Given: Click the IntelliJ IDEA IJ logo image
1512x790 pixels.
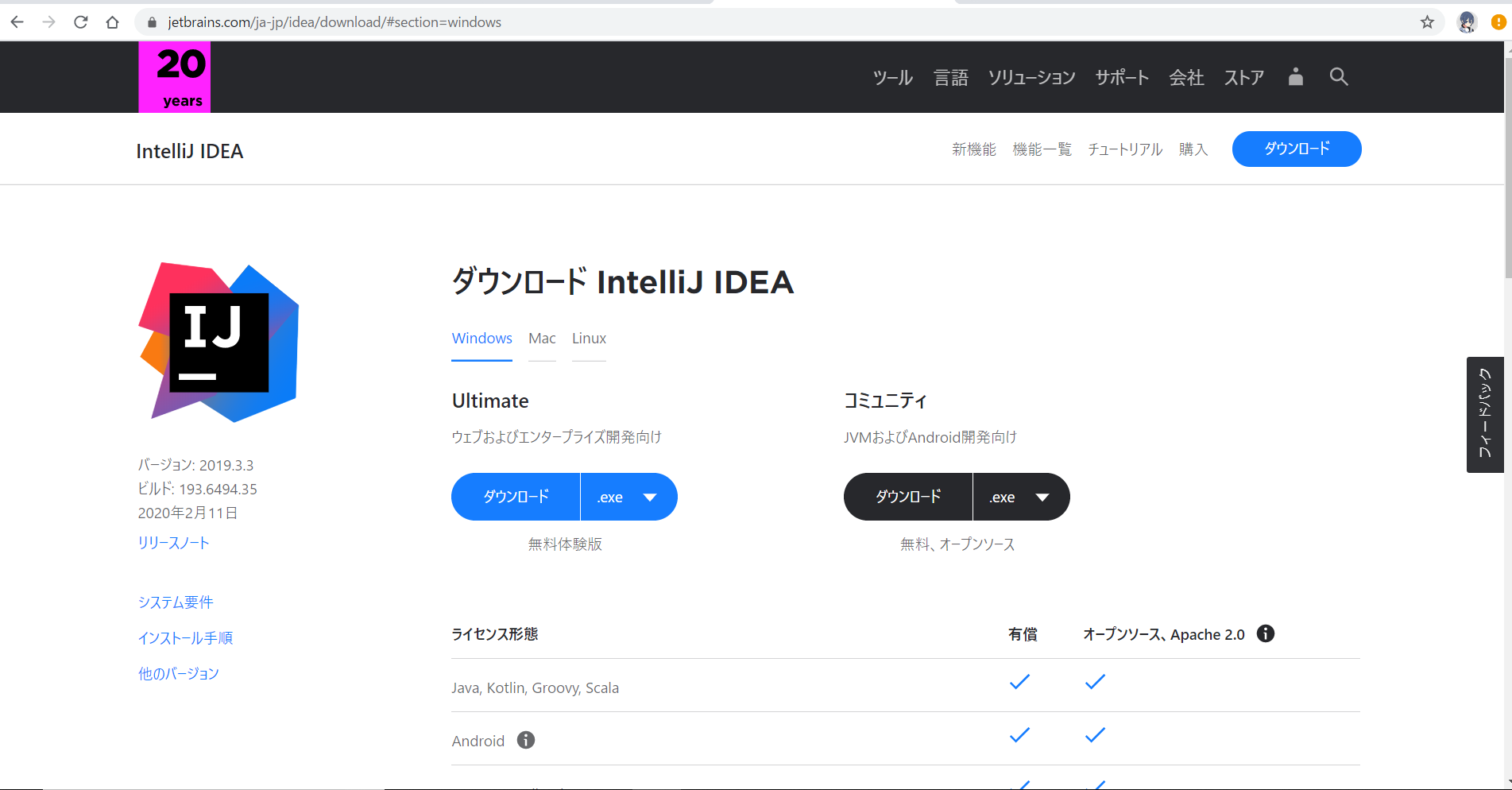Looking at the screenshot, I should coord(218,343).
